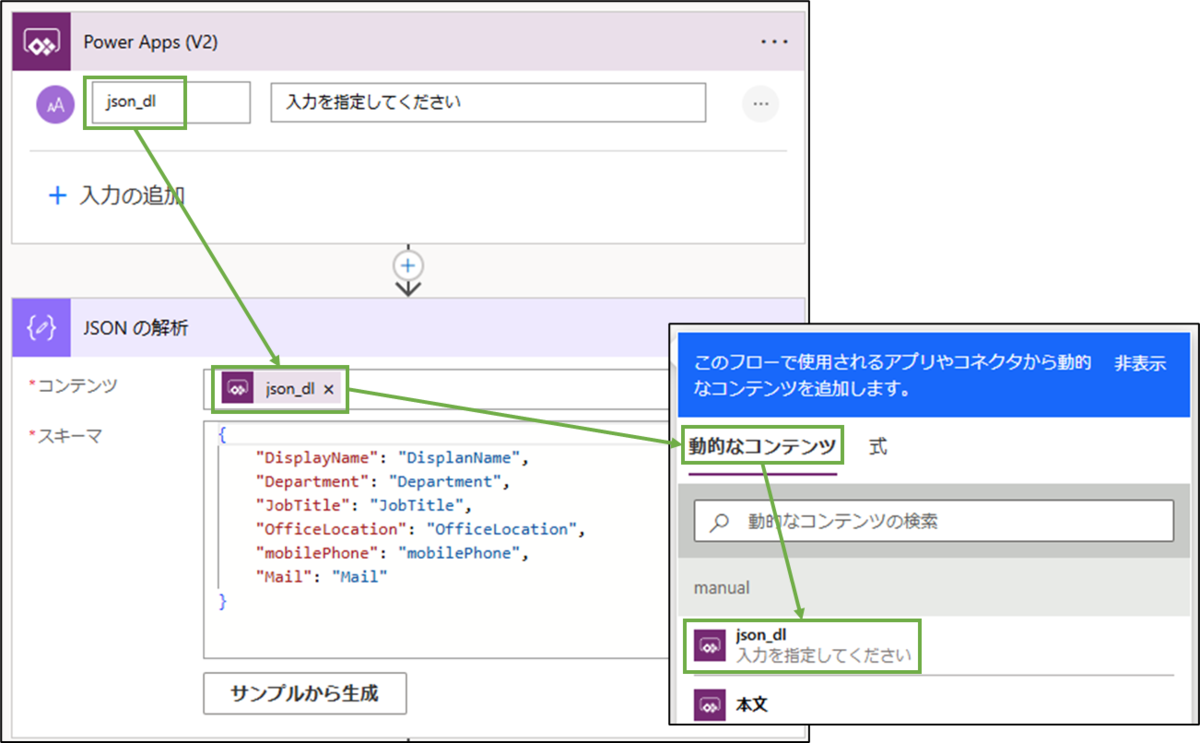
Task: Click the icon next to json_dl list item
Action: [709, 645]
